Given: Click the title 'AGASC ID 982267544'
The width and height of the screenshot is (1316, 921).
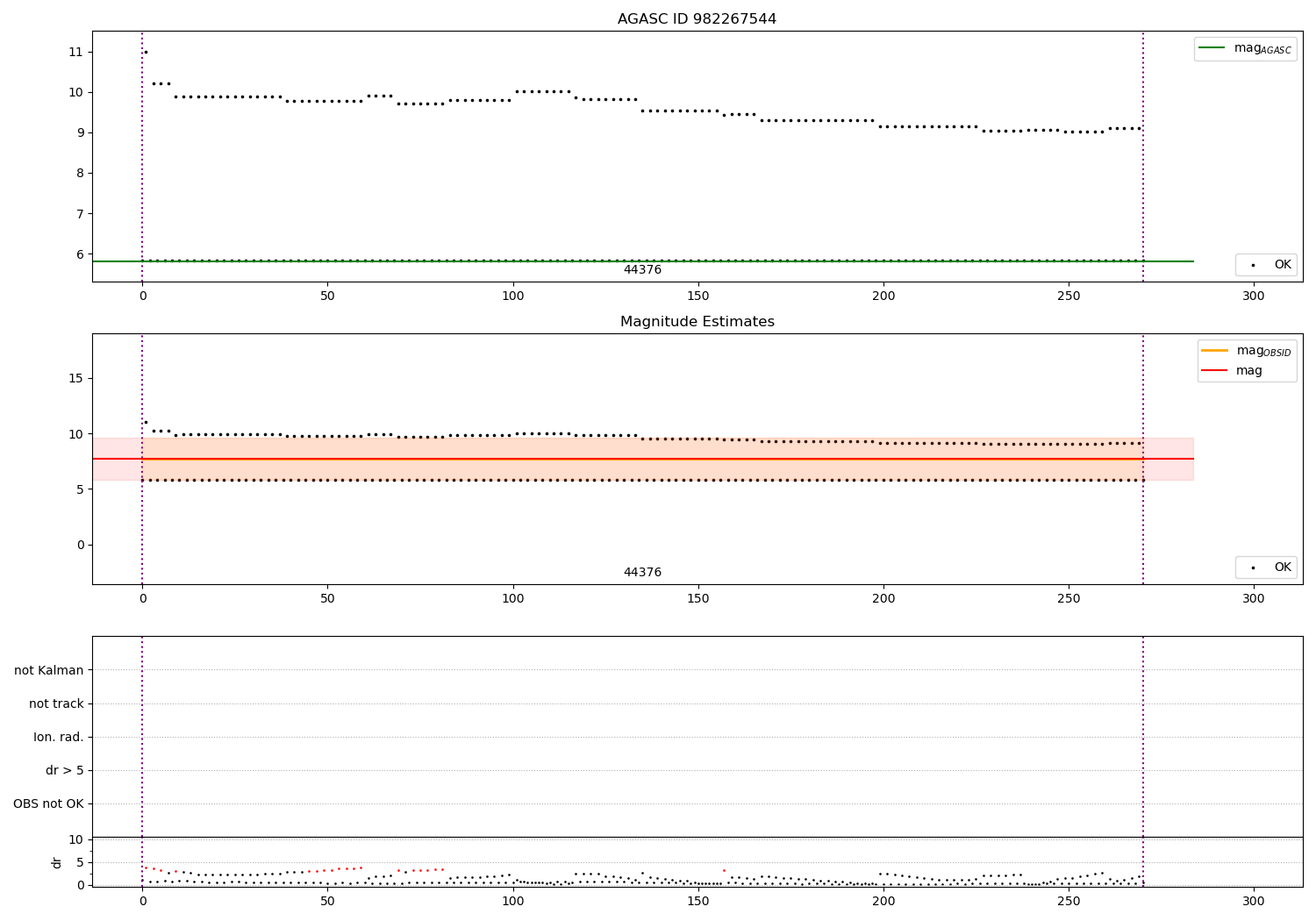Looking at the screenshot, I should (697, 19).
